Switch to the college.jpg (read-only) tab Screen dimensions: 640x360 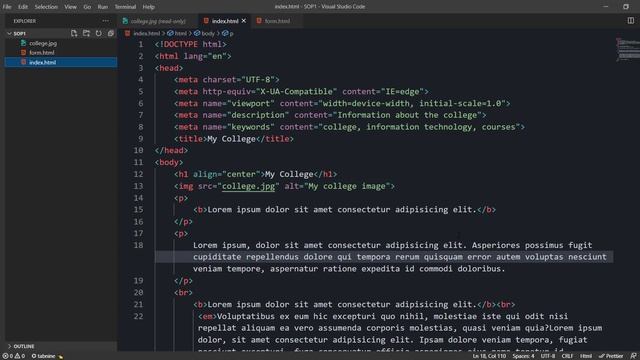pos(158,21)
